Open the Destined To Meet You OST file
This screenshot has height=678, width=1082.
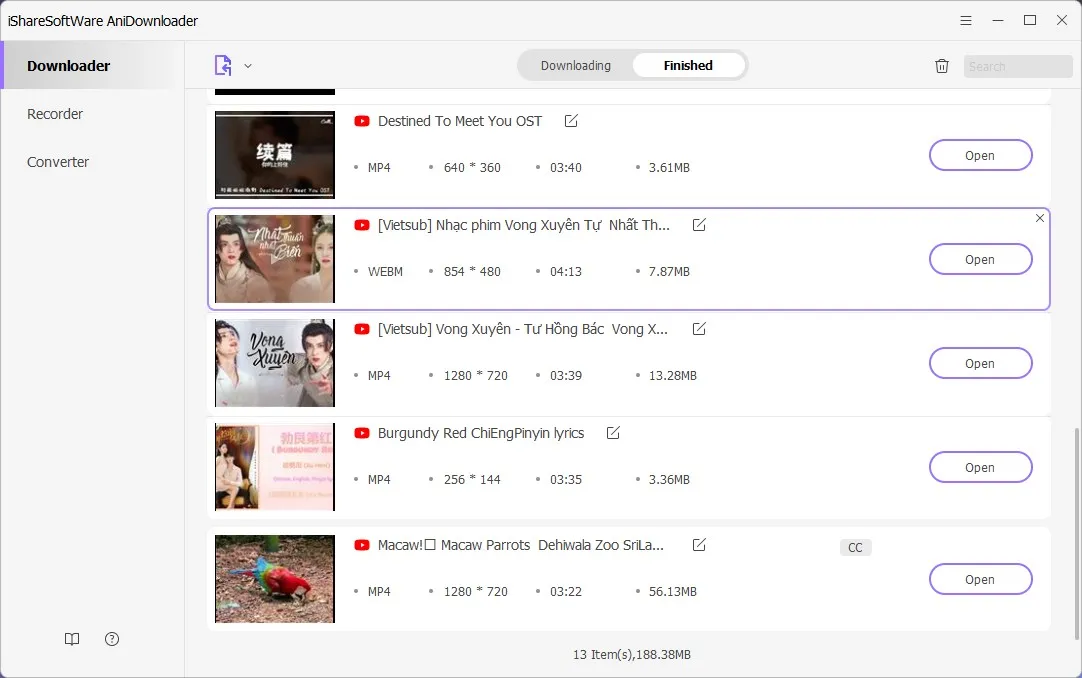point(981,155)
